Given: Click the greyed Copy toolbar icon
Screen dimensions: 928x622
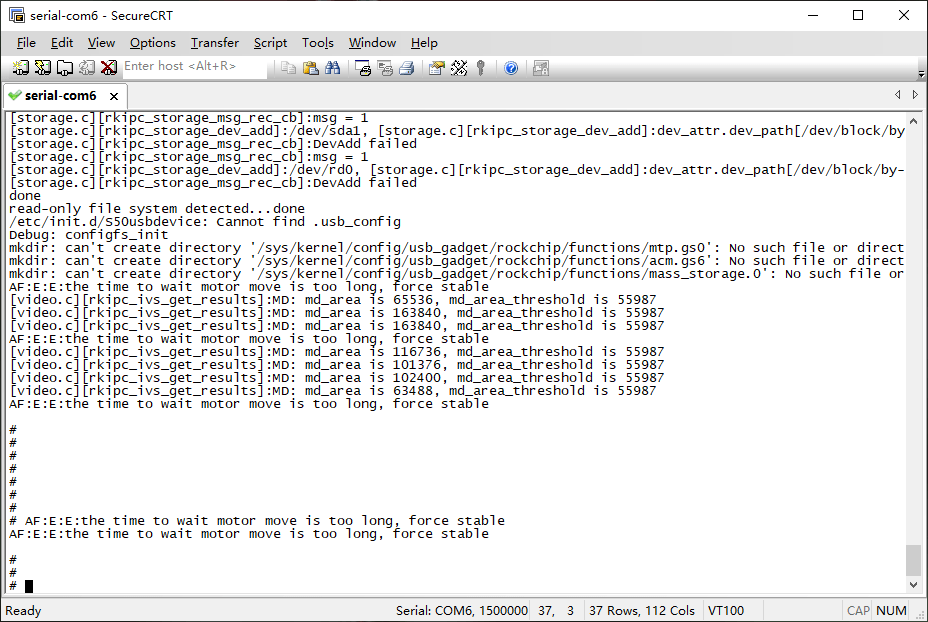Looking at the screenshot, I should (288, 68).
